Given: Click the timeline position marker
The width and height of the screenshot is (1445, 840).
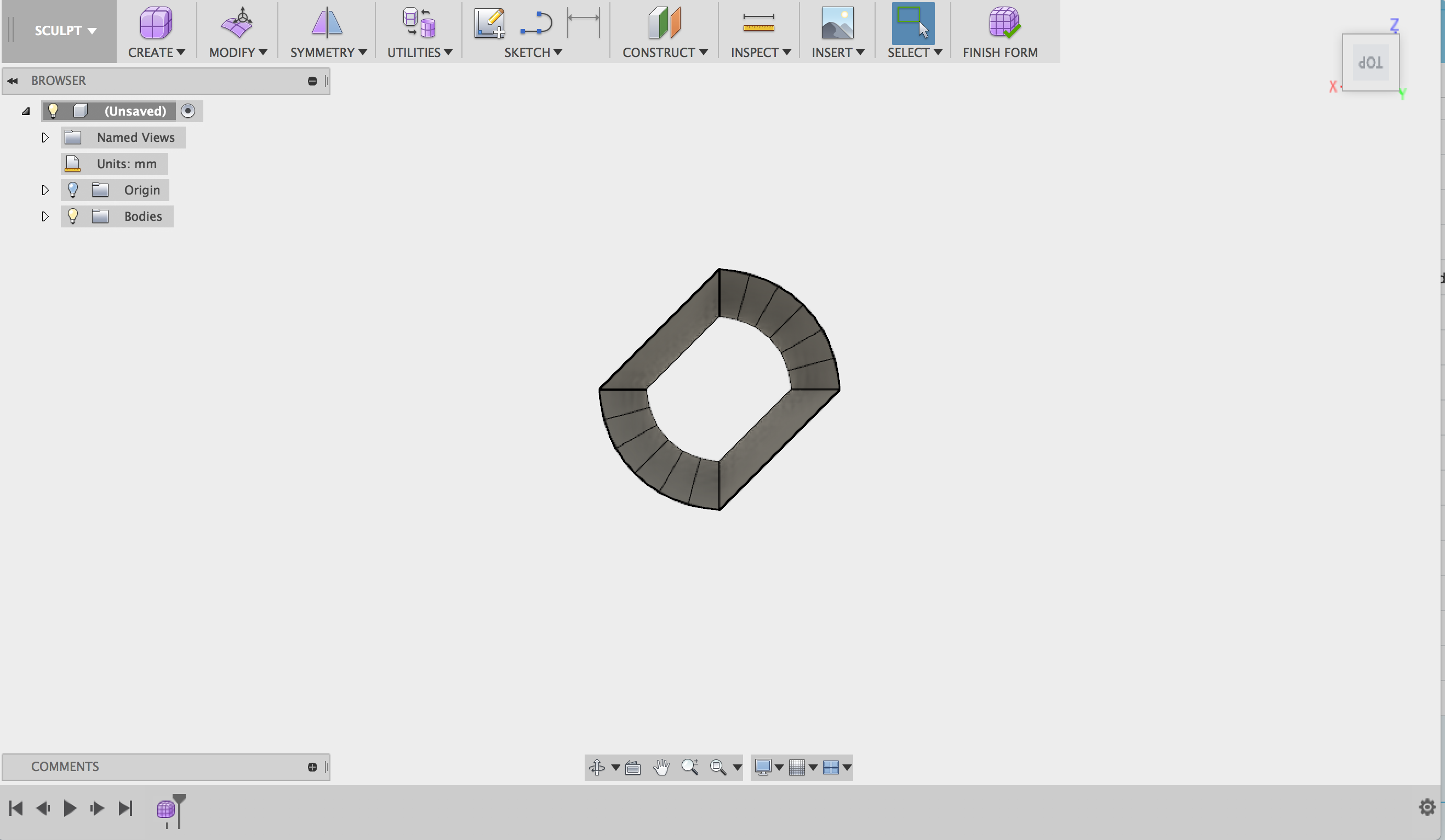Looking at the screenshot, I should [x=179, y=810].
